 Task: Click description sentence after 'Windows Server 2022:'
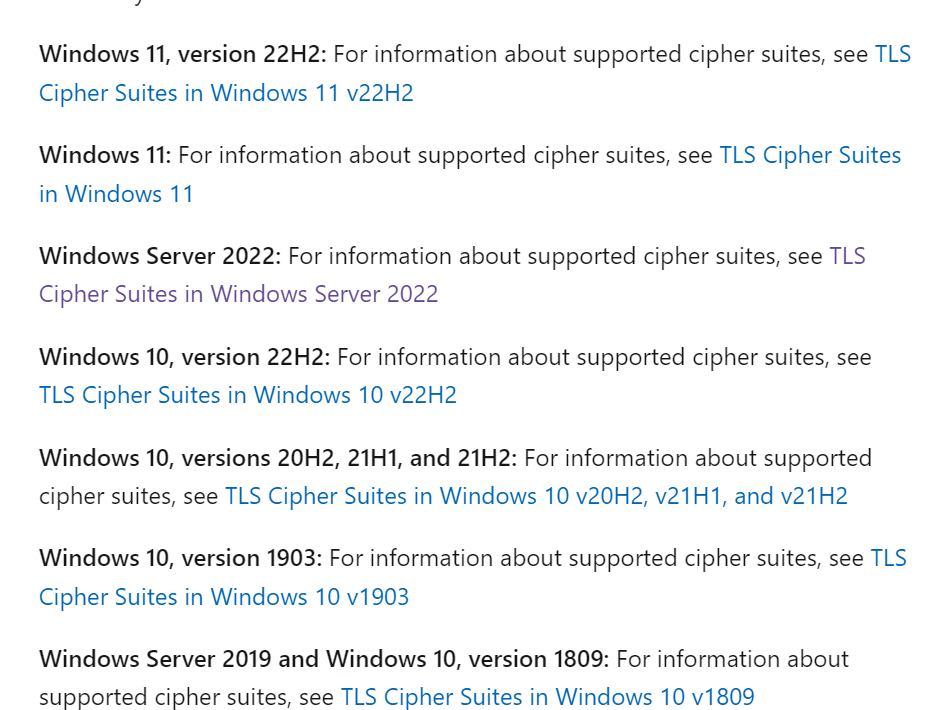click(555, 256)
